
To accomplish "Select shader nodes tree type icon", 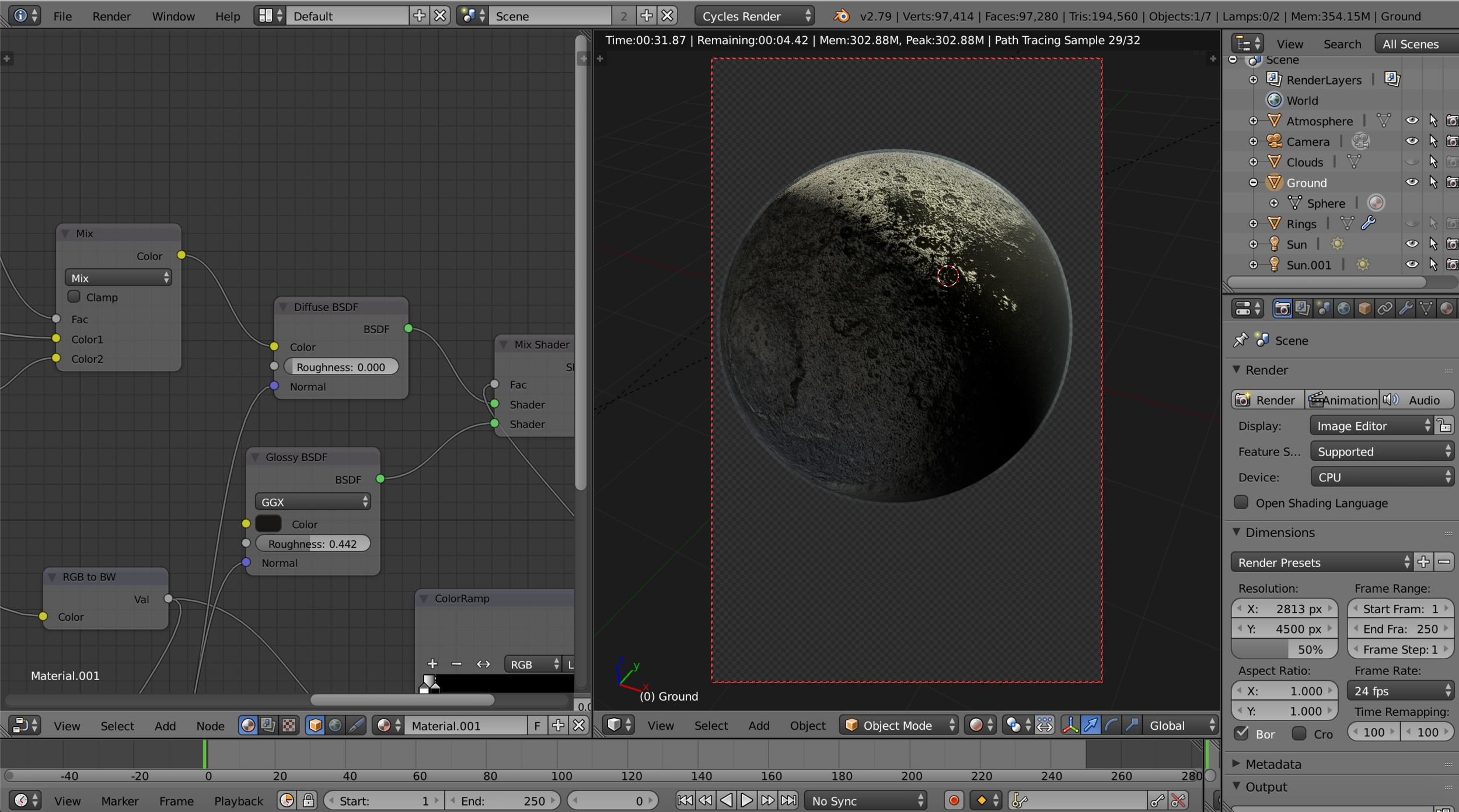I will [x=248, y=725].
